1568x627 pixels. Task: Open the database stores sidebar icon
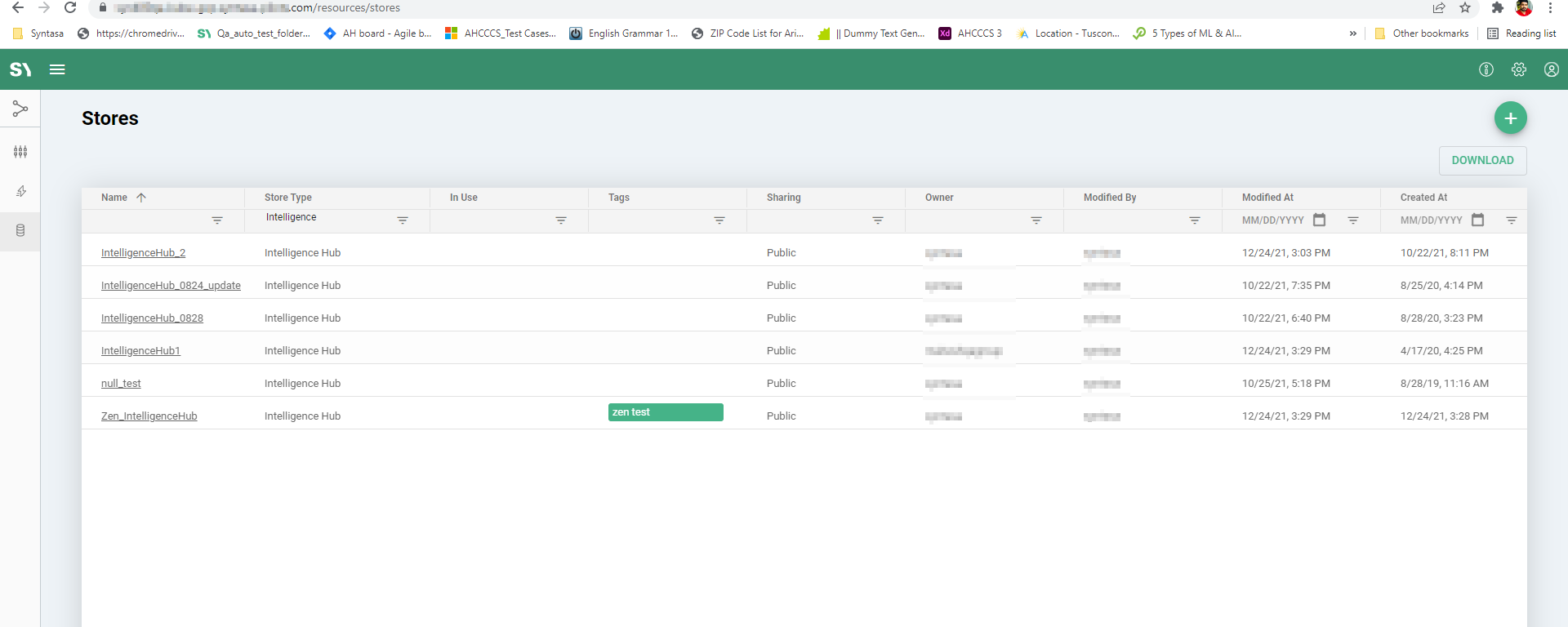point(20,230)
